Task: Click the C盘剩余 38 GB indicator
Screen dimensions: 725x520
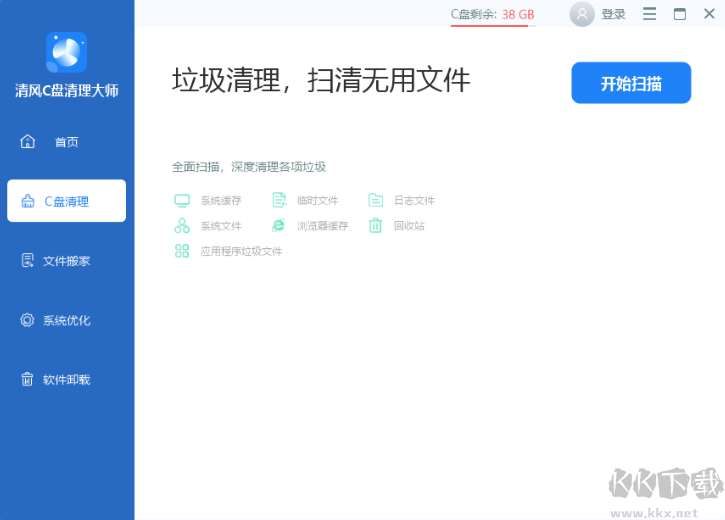Action: pyautogui.click(x=492, y=15)
